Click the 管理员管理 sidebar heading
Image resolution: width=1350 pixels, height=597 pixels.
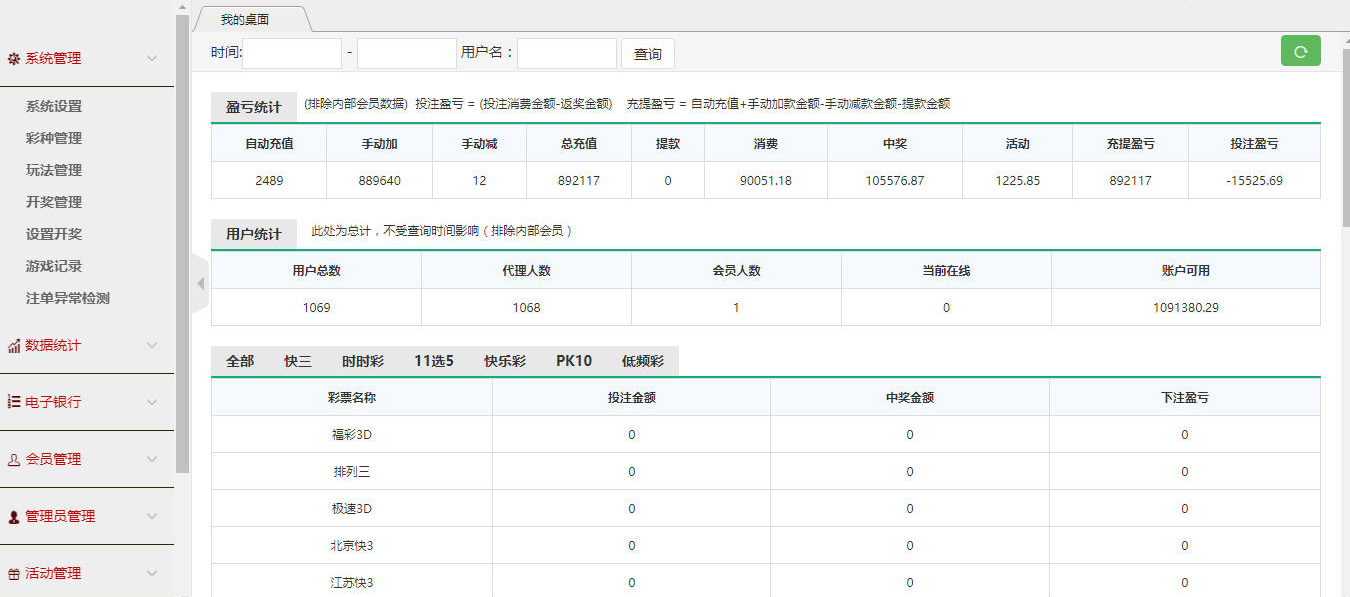[60, 517]
